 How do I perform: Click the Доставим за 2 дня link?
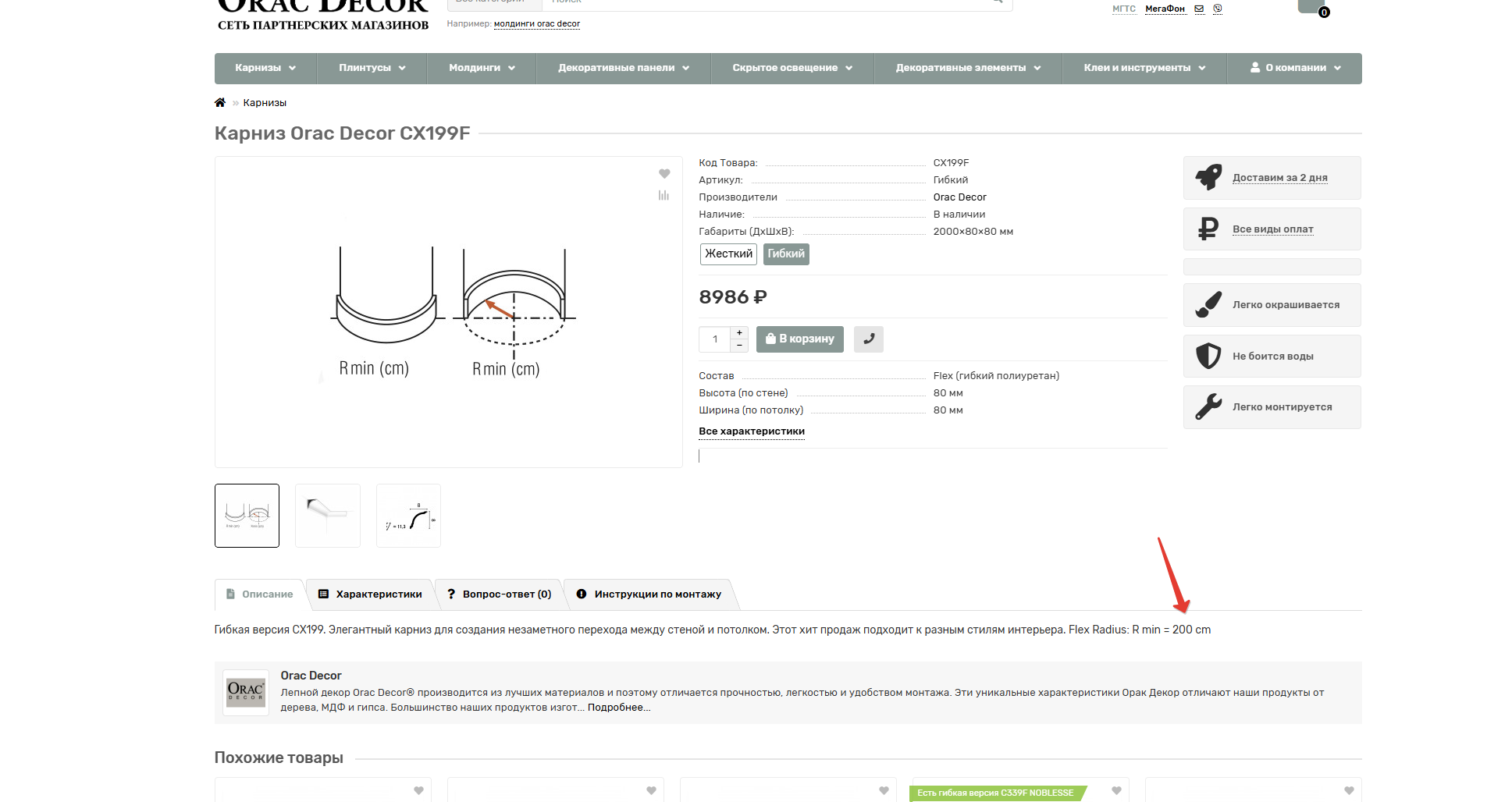(1279, 178)
